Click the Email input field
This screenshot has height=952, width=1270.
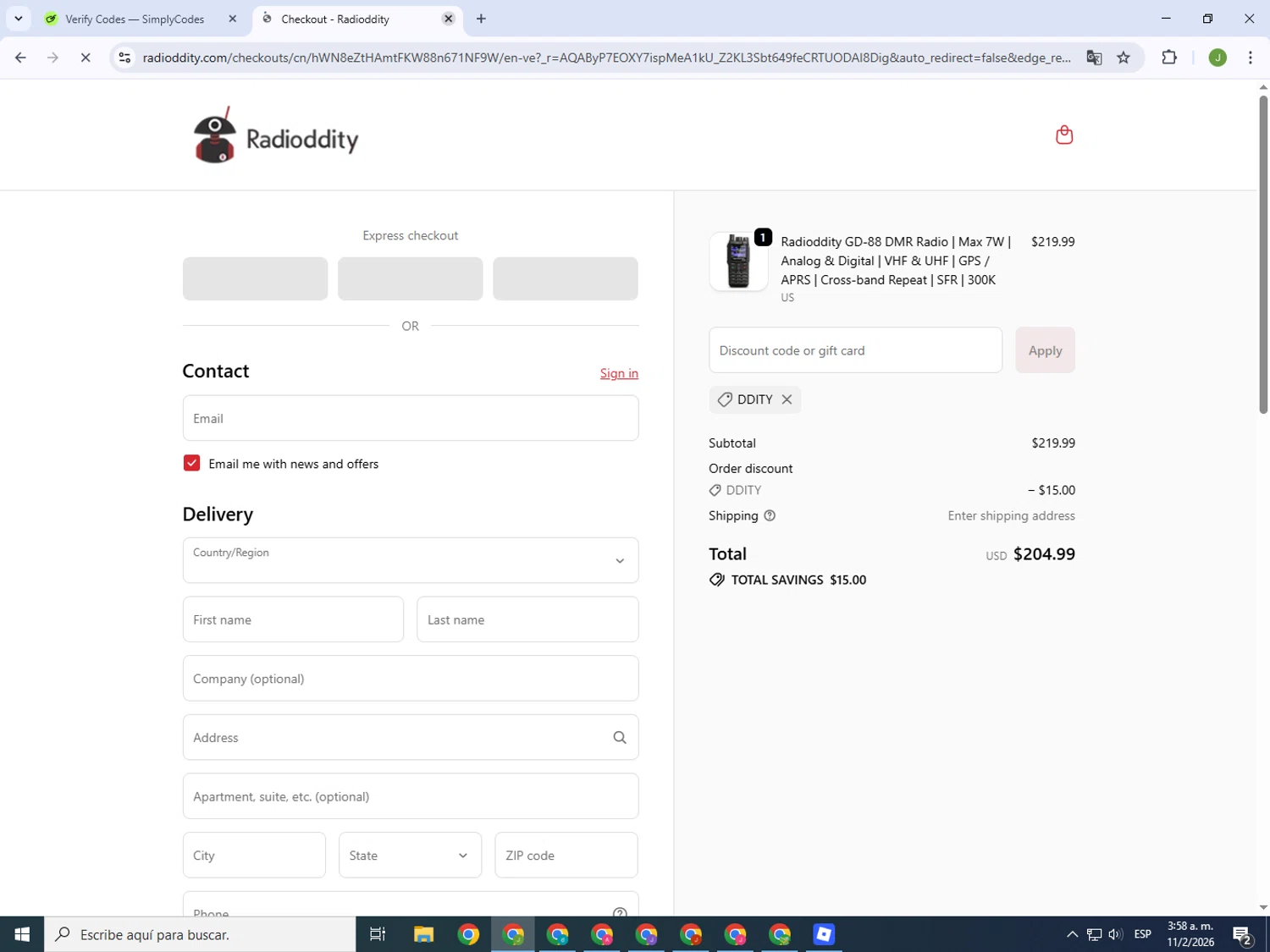pos(411,418)
